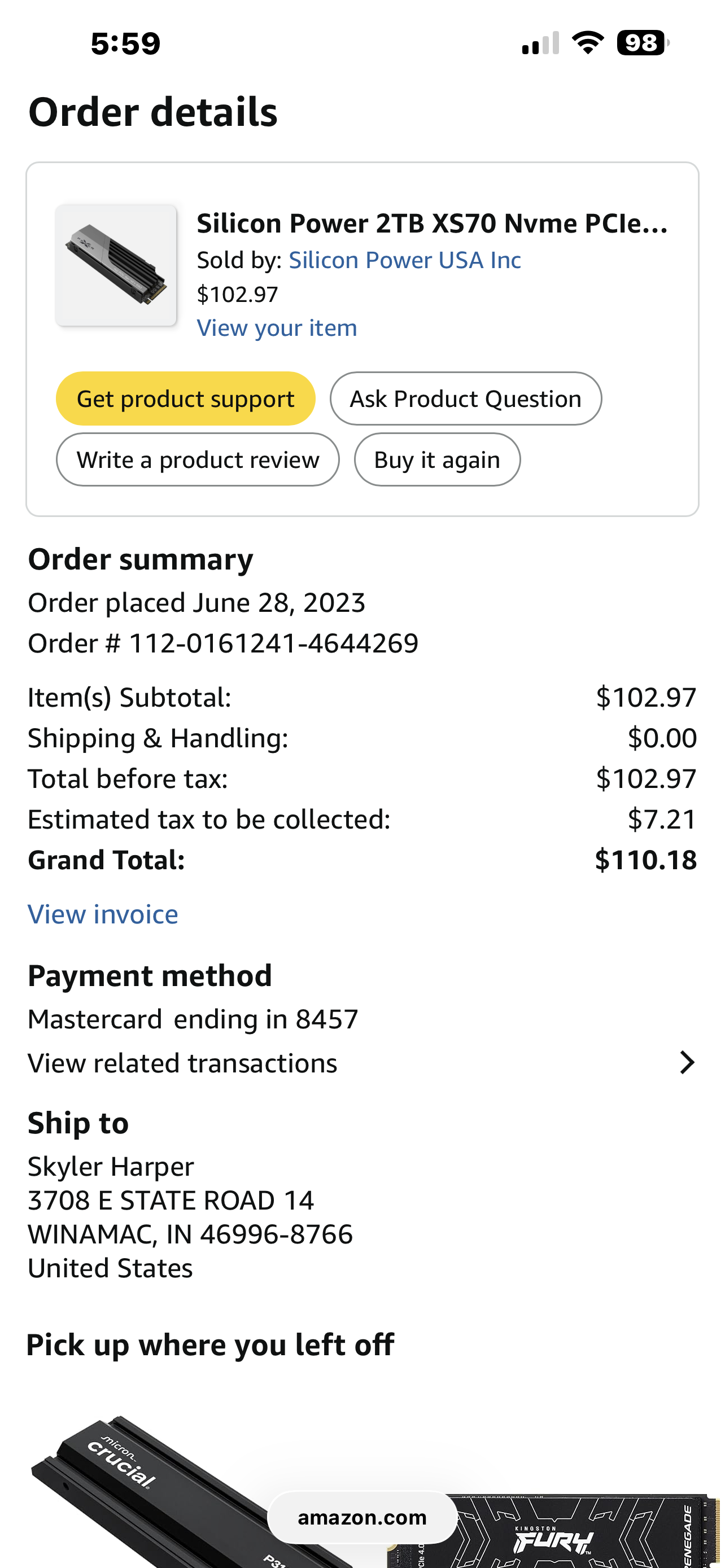
Task: Tap the Ask Product Question button
Action: click(x=465, y=398)
